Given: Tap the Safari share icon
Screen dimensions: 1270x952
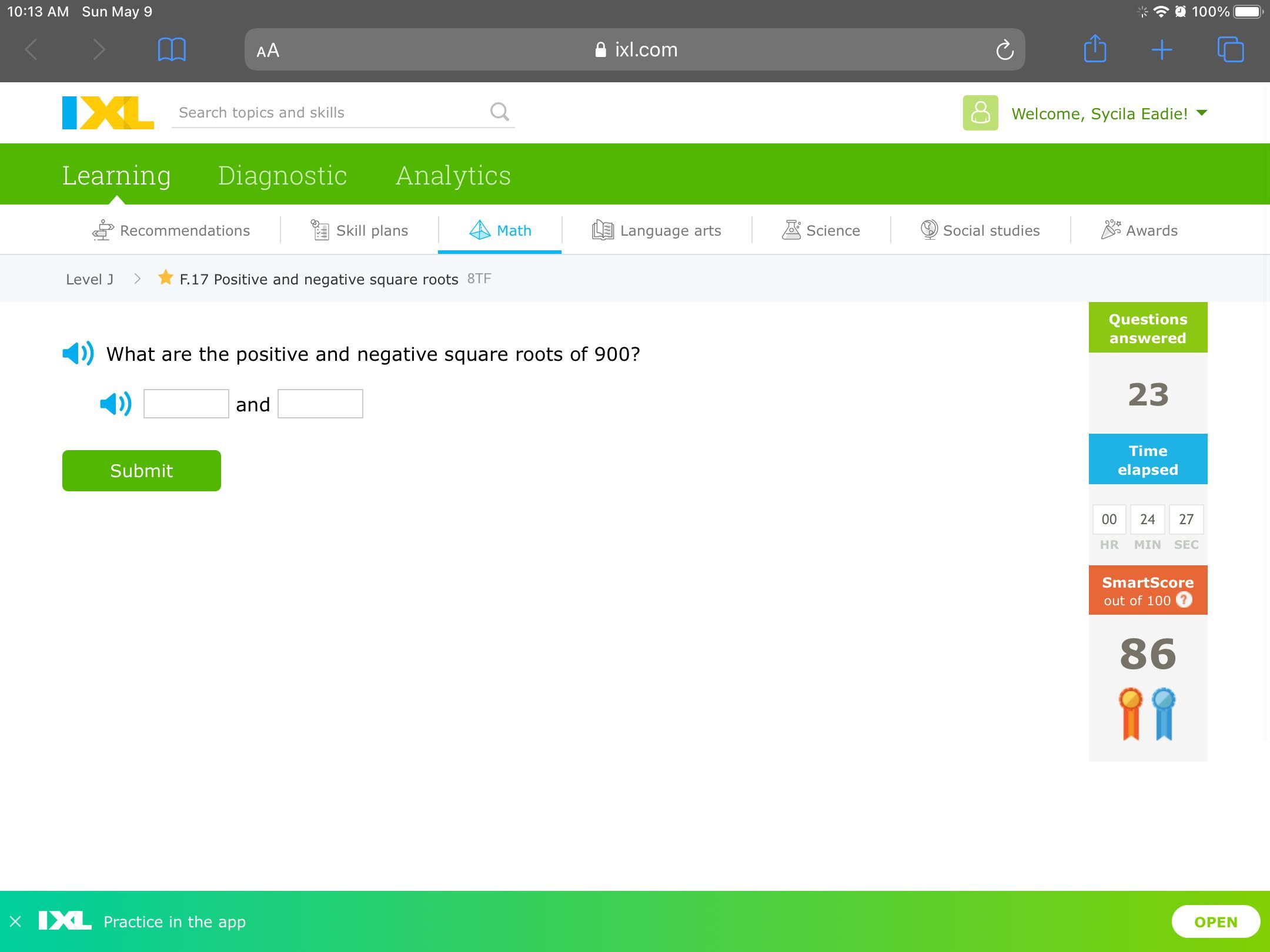Looking at the screenshot, I should coord(1095,49).
